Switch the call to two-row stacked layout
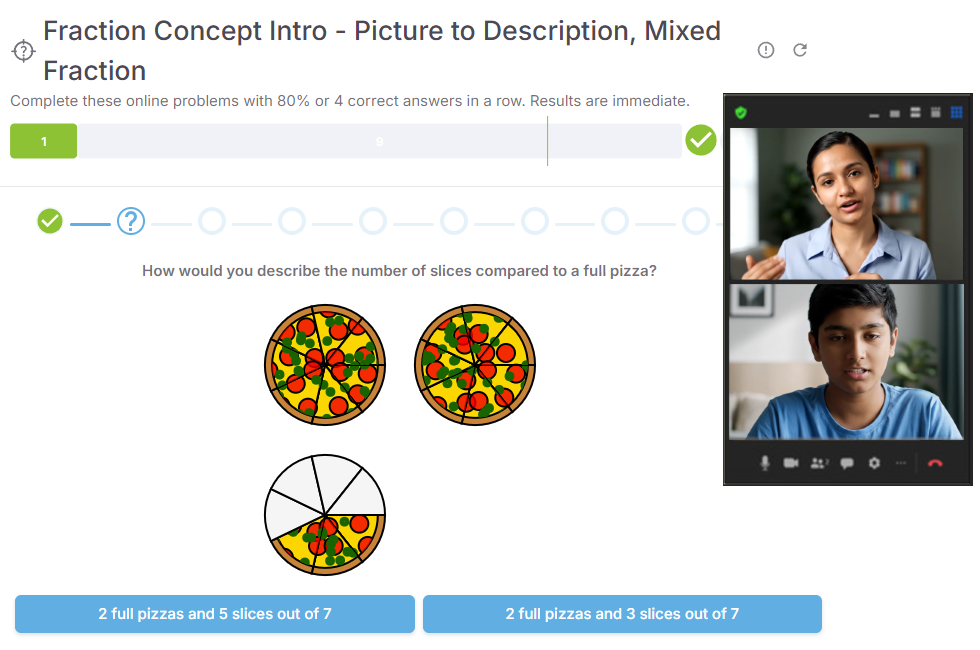The width and height of the screenshot is (980, 650). pos(915,113)
